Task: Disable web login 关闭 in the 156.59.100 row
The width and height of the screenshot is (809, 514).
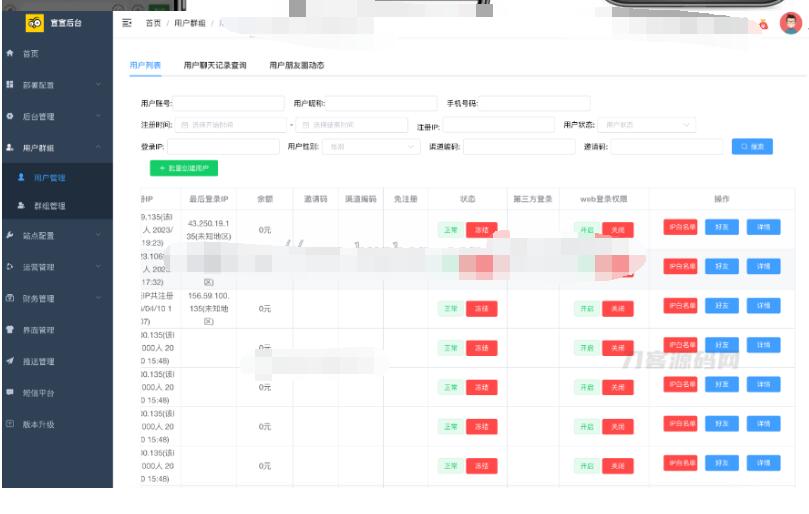Action: pyautogui.click(x=618, y=309)
